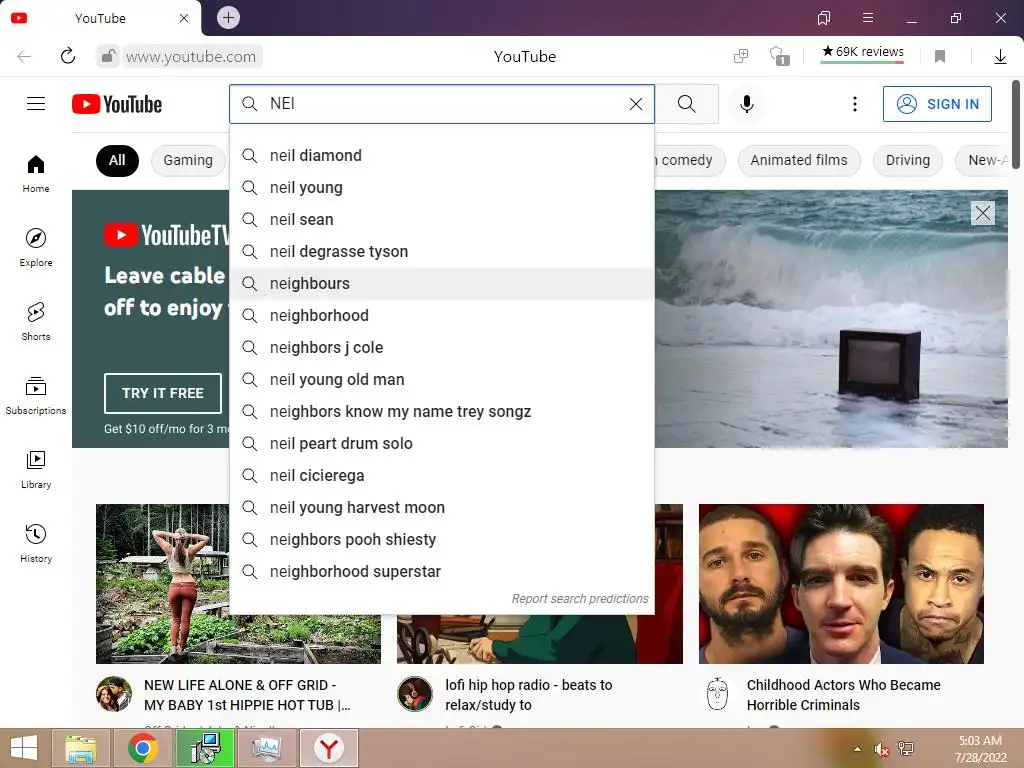Click Report search predictions link
The height and width of the screenshot is (768, 1024).
click(x=580, y=599)
